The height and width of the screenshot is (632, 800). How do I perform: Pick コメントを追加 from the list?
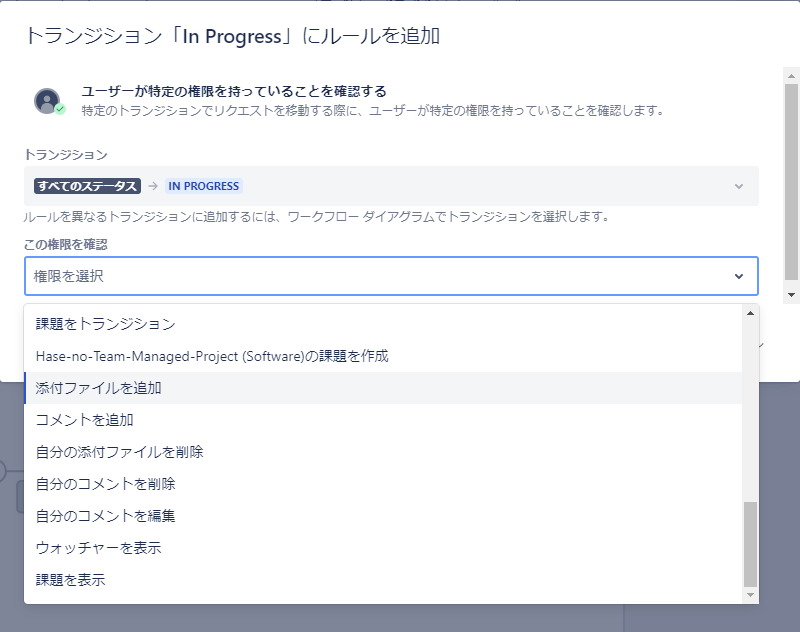(383, 420)
